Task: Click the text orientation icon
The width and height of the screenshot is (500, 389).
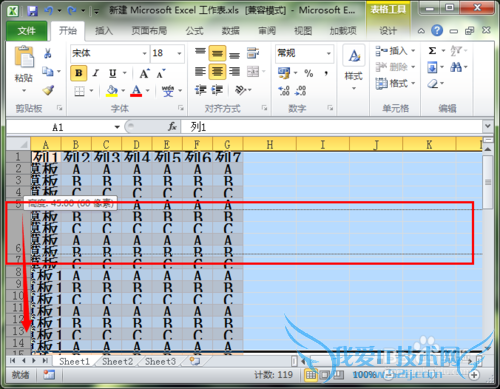Action: pyautogui.click(x=240, y=90)
